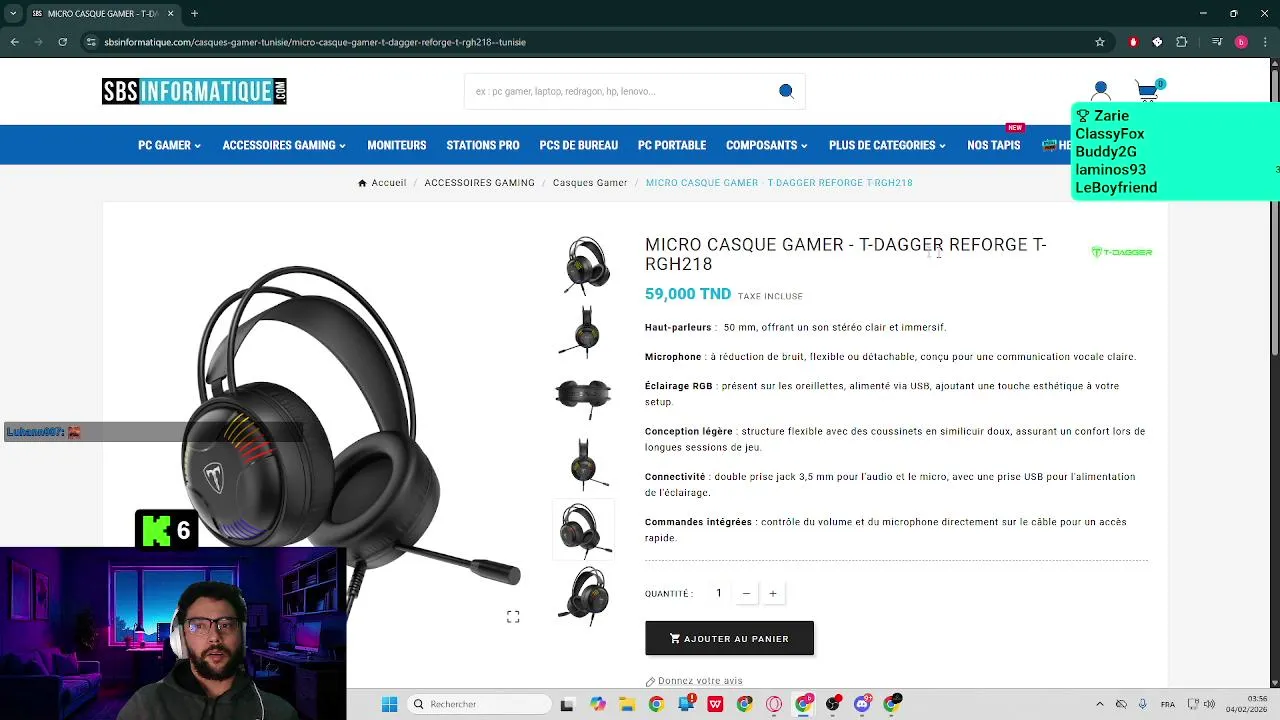Click the microphone tray icon
Viewport: 1280px width, 720px height.
[1142, 704]
